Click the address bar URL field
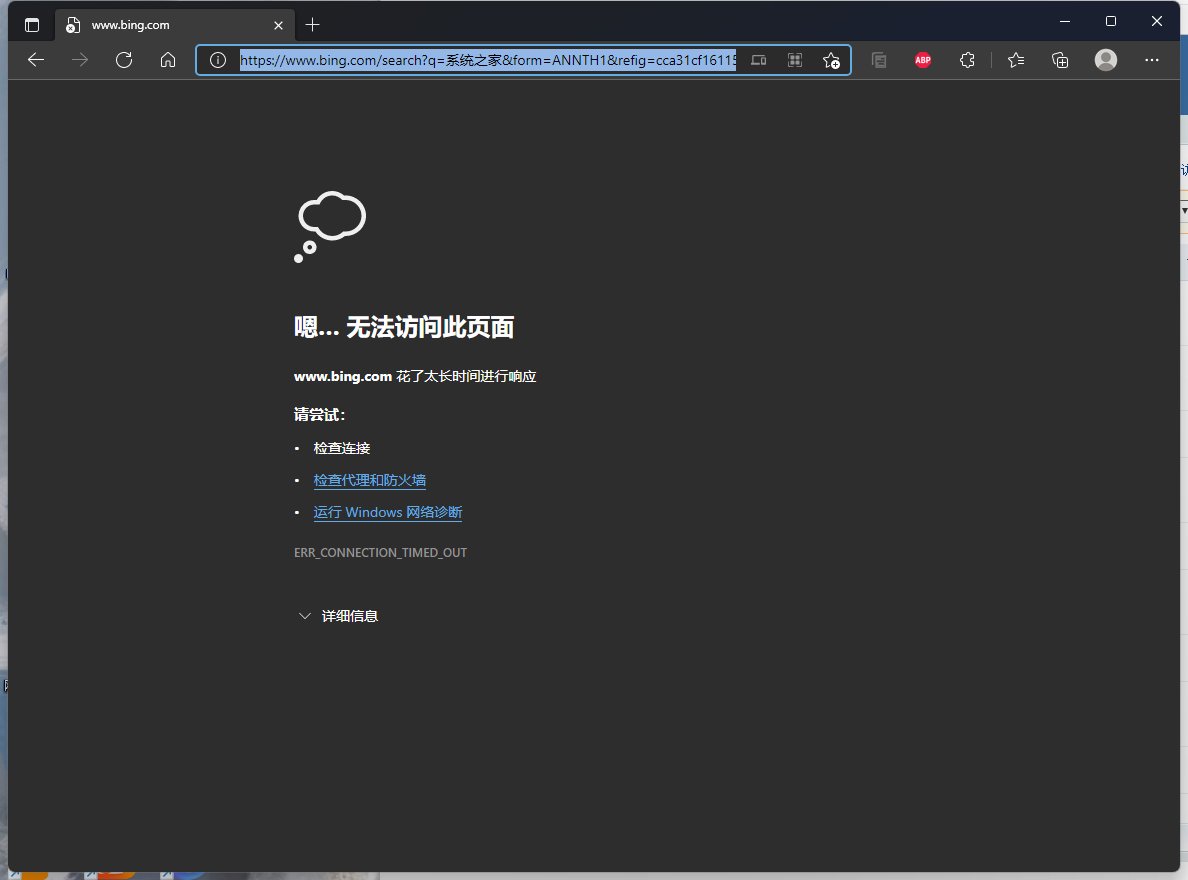This screenshot has width=1188, height=880. (488, 60)
